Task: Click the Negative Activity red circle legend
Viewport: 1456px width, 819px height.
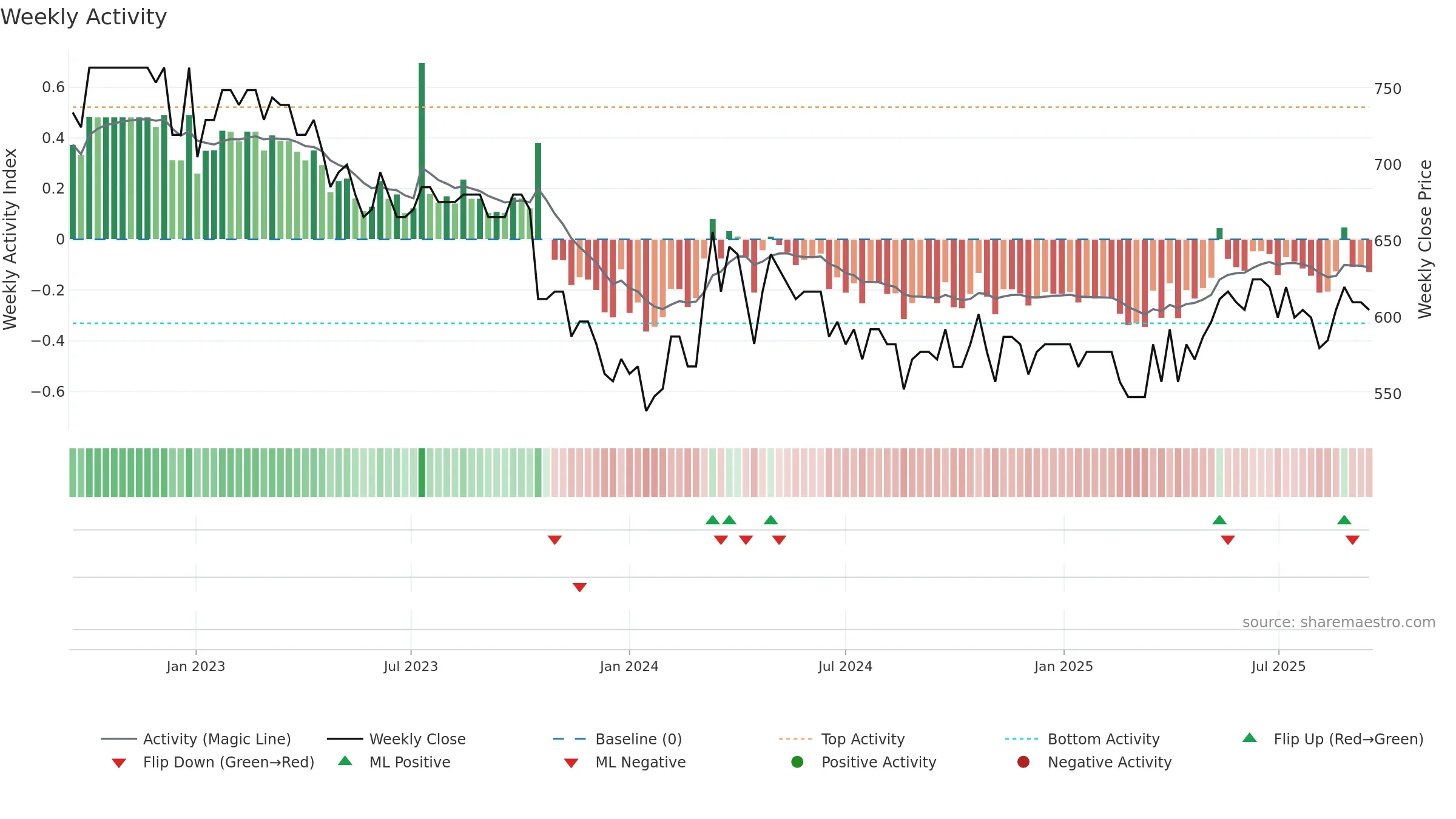Action: pos(1023,762)
